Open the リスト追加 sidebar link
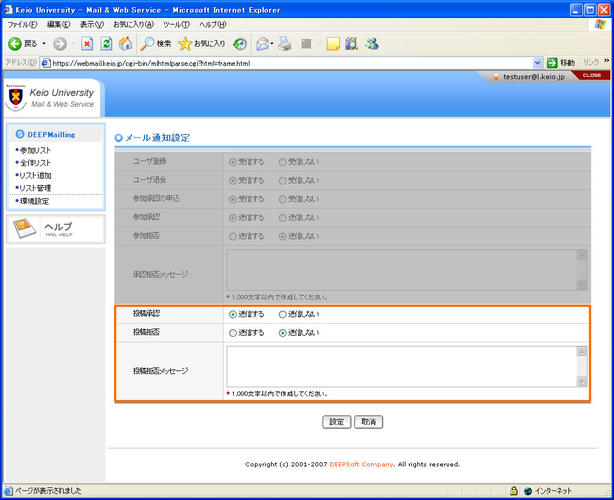The height and width of the screenshot is (500, 614). pyautogui.click(x=35, y=175)
